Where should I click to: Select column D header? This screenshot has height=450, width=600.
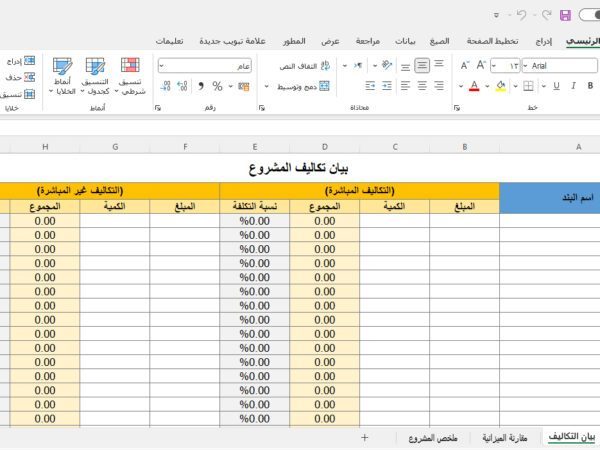[x=324, y=147]
